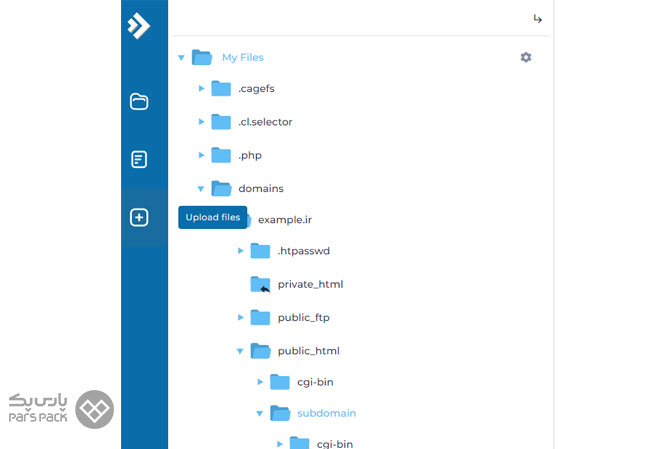648x449 pixels.
Task: Click the public_ftp folder icon
Action: [260, 317]
